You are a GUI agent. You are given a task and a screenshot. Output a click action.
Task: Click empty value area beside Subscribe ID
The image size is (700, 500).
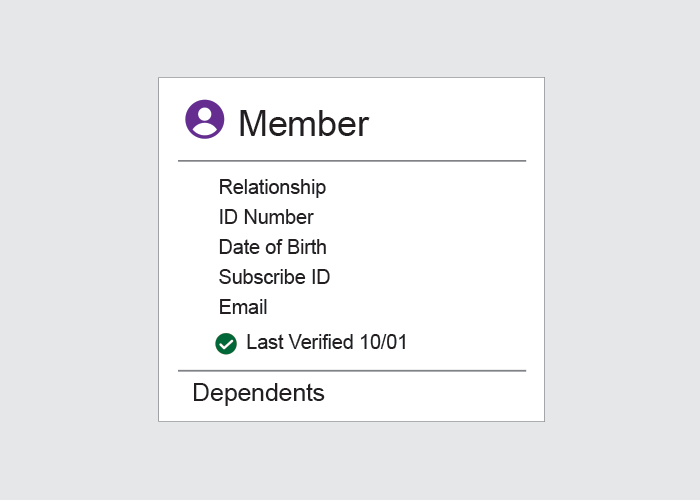click(430, 277)
